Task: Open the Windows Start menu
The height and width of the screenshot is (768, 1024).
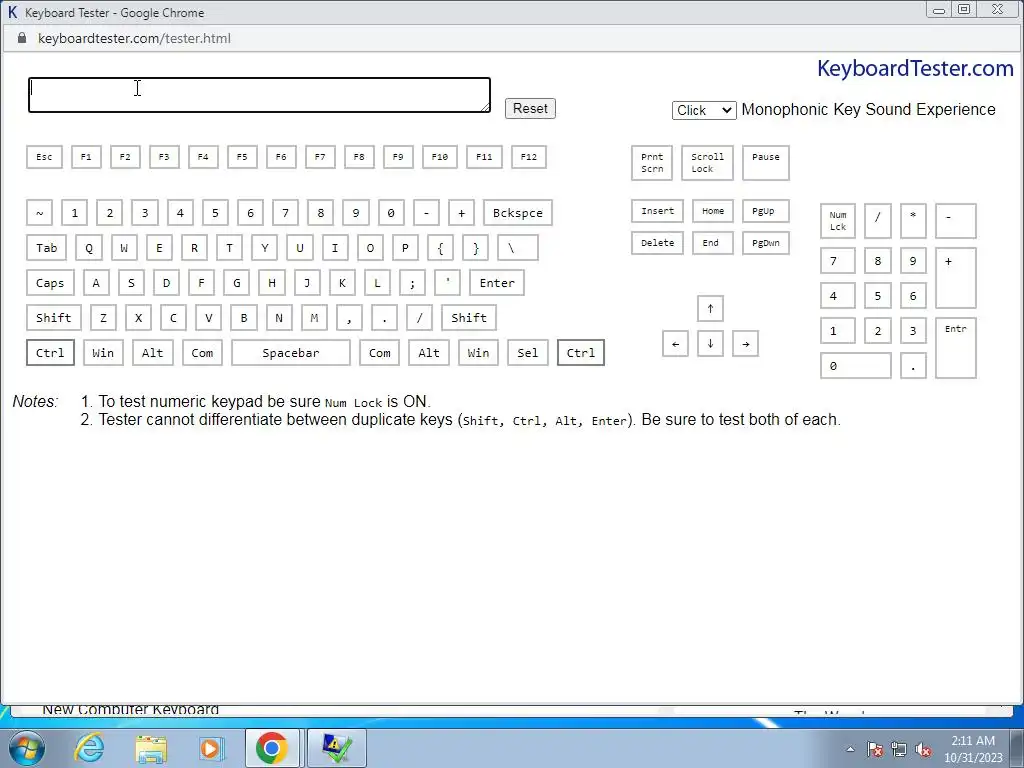Action: [x=27, y=748]
